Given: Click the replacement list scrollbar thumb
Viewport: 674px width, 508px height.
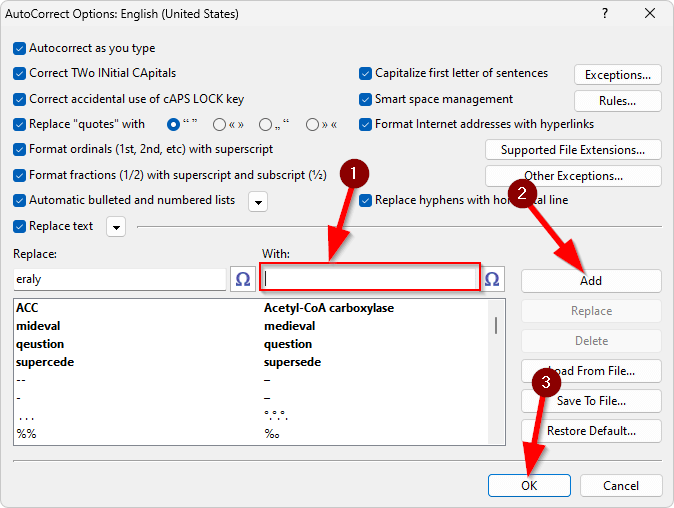Looking at the screenshot, I should point(496,325).
